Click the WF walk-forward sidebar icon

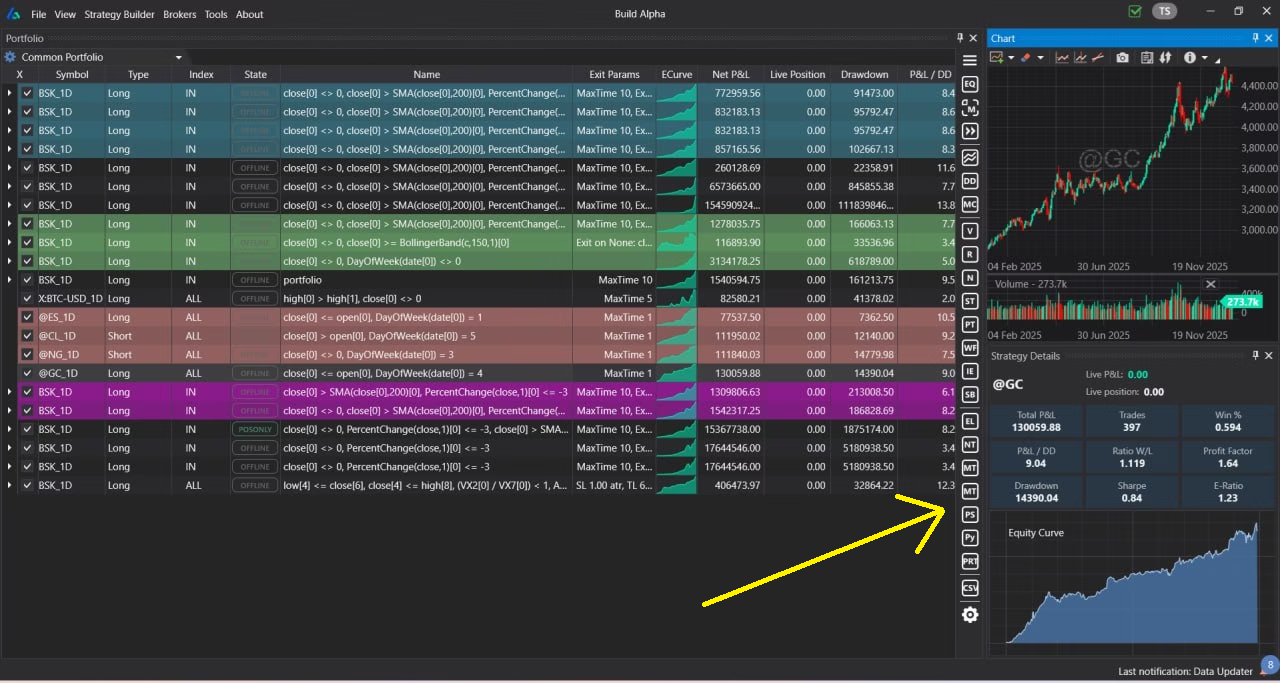(x=969, y=348)
